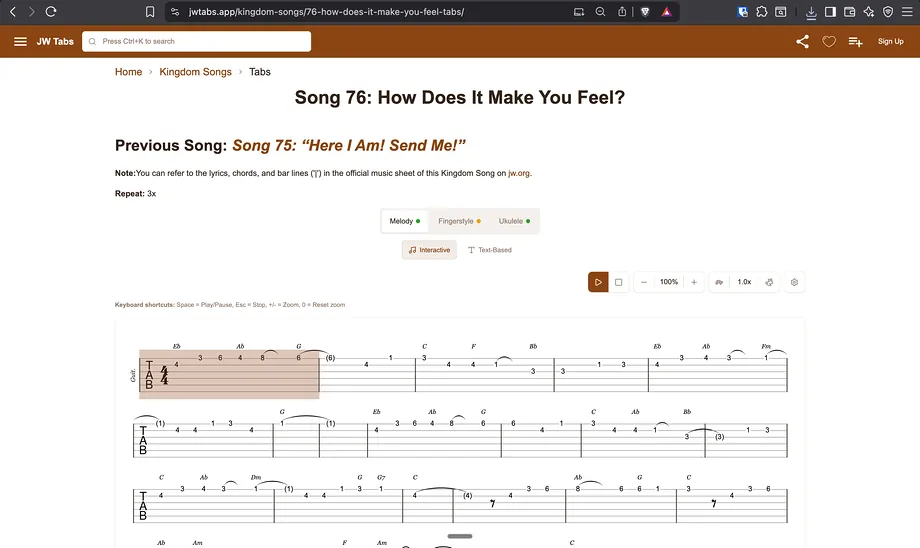
Task: Slow down playback with the turtle icon
Action: pos(719,282)
